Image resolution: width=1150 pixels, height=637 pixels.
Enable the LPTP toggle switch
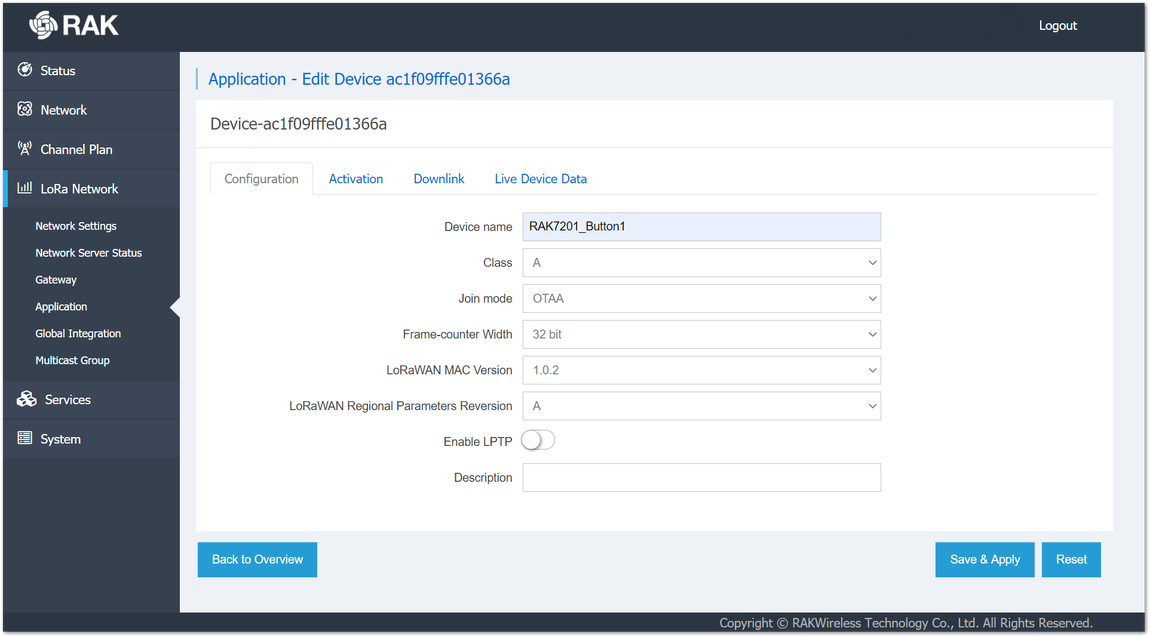tap(538, 441)
